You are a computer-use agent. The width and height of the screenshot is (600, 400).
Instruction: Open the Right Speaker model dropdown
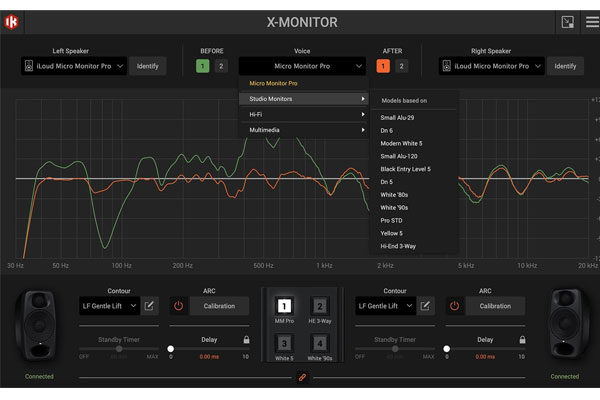pos(492,66)
